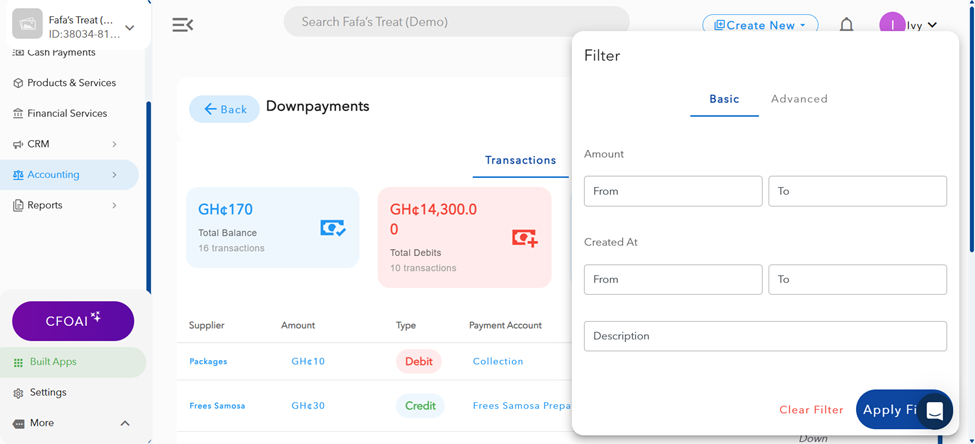Collapse the More section chevron
This screenshot has width=975, height=444.
[x=125, y=423]
